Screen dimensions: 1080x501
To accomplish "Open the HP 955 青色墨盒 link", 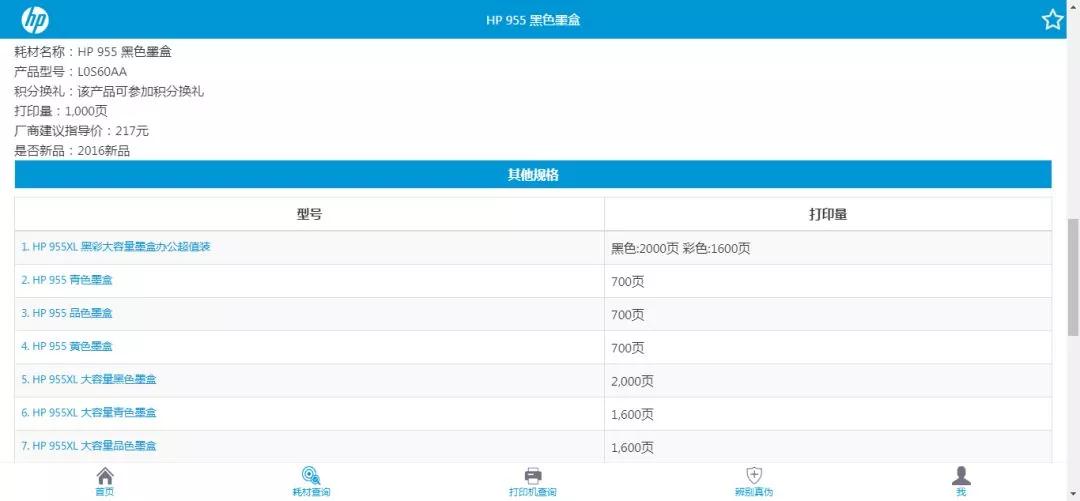I will (67, 280).
